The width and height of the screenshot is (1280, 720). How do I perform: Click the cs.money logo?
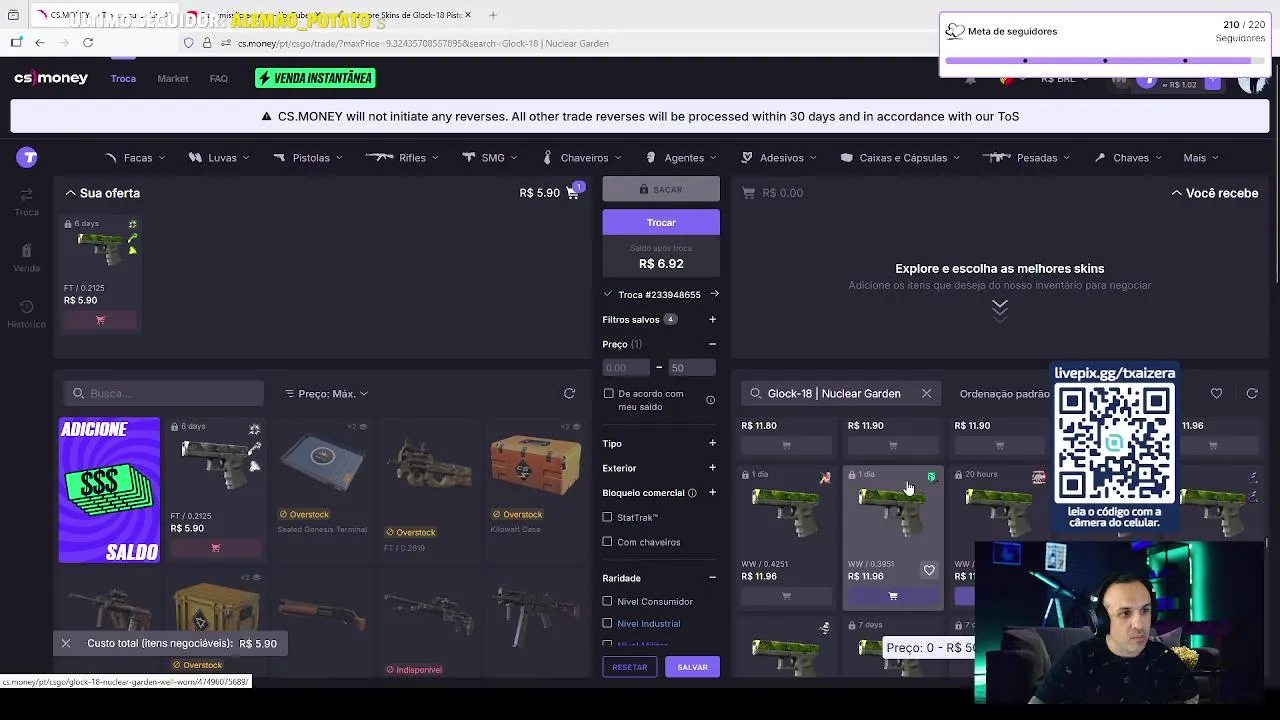(x=51, y=78)
